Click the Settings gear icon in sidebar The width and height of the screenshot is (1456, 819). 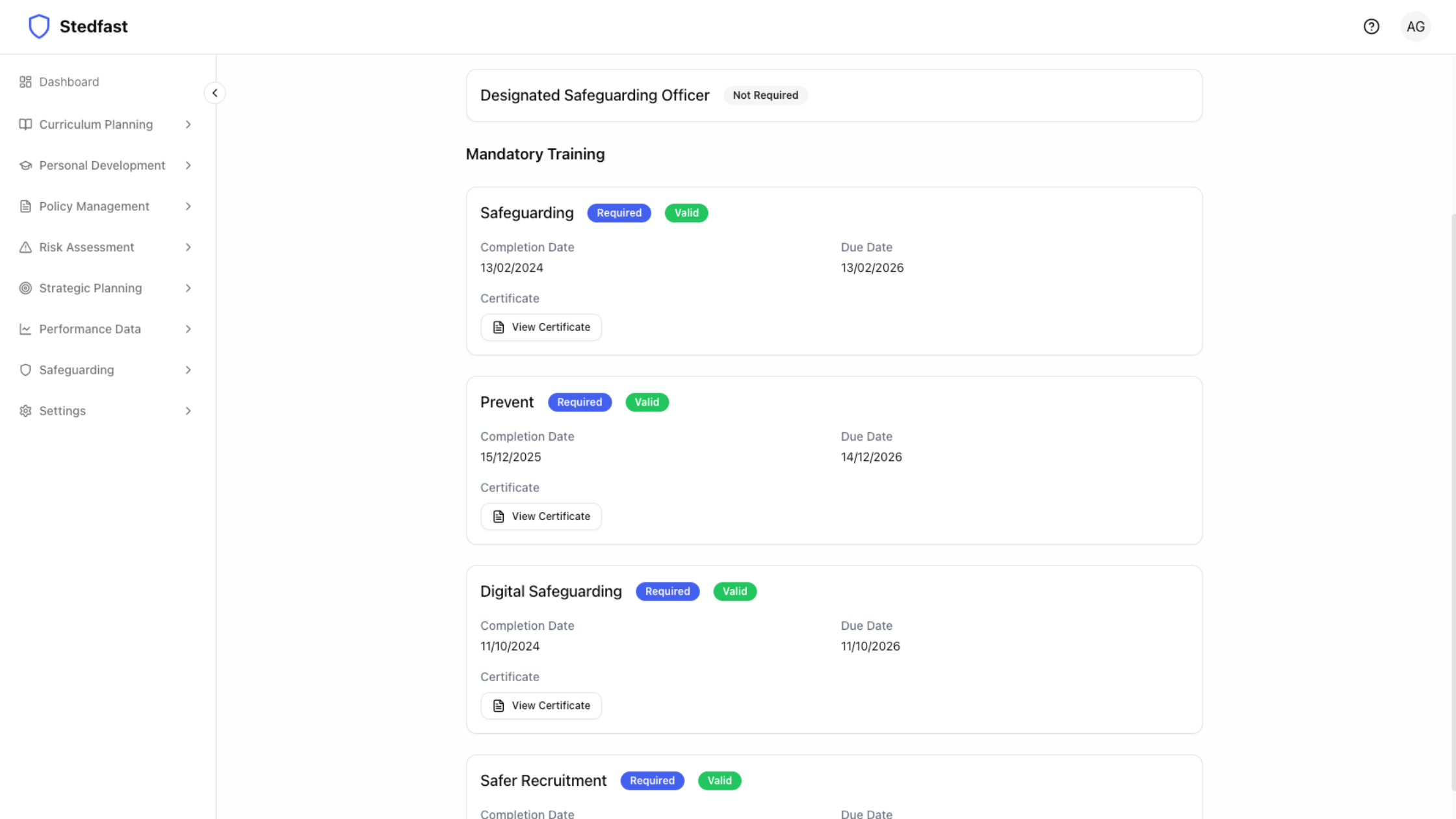coord(25,411)
